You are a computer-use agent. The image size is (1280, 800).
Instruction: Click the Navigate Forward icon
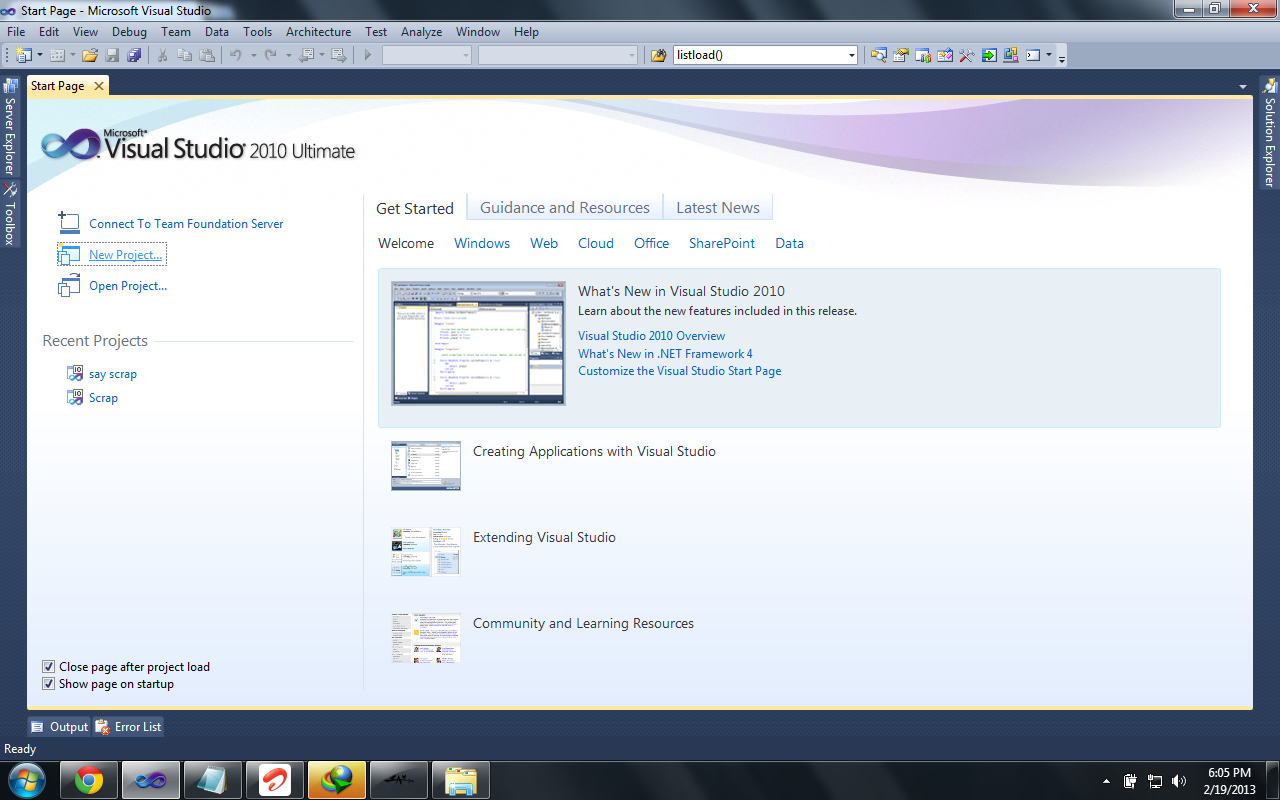pos(340,55)
